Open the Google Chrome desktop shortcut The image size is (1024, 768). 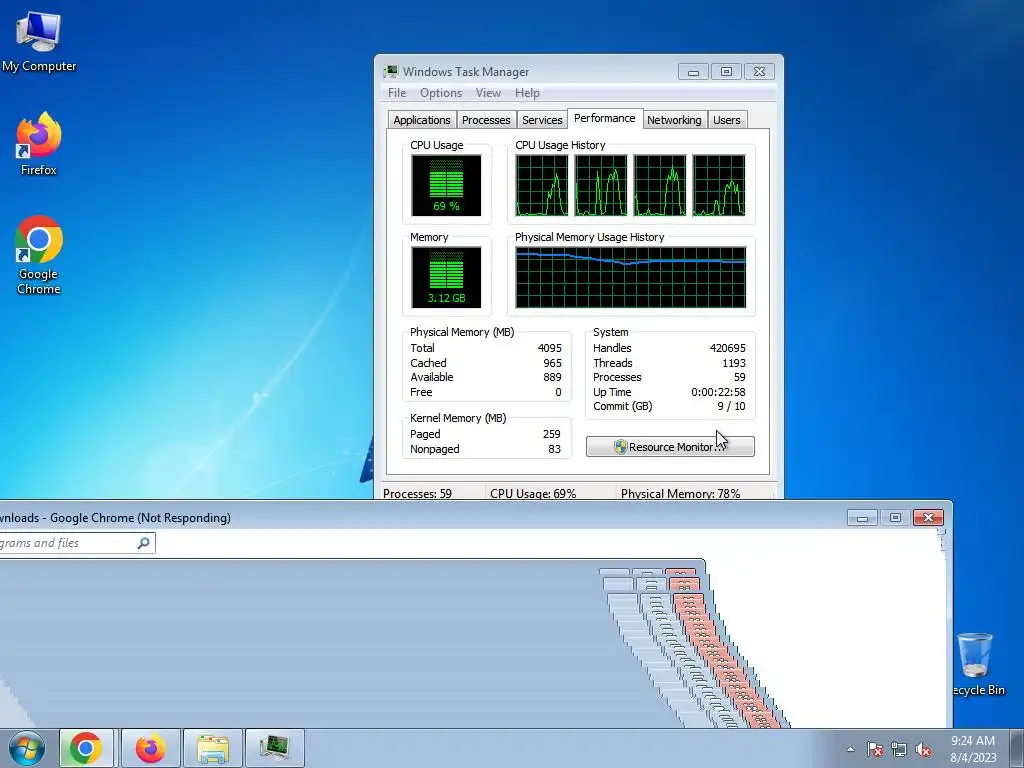point(39,255)
